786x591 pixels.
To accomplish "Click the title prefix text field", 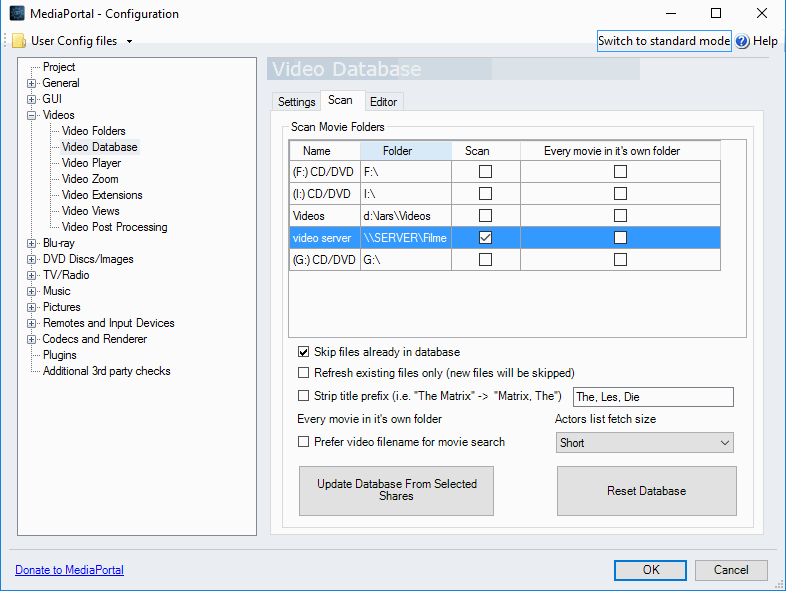I will [x=653, y=397].
